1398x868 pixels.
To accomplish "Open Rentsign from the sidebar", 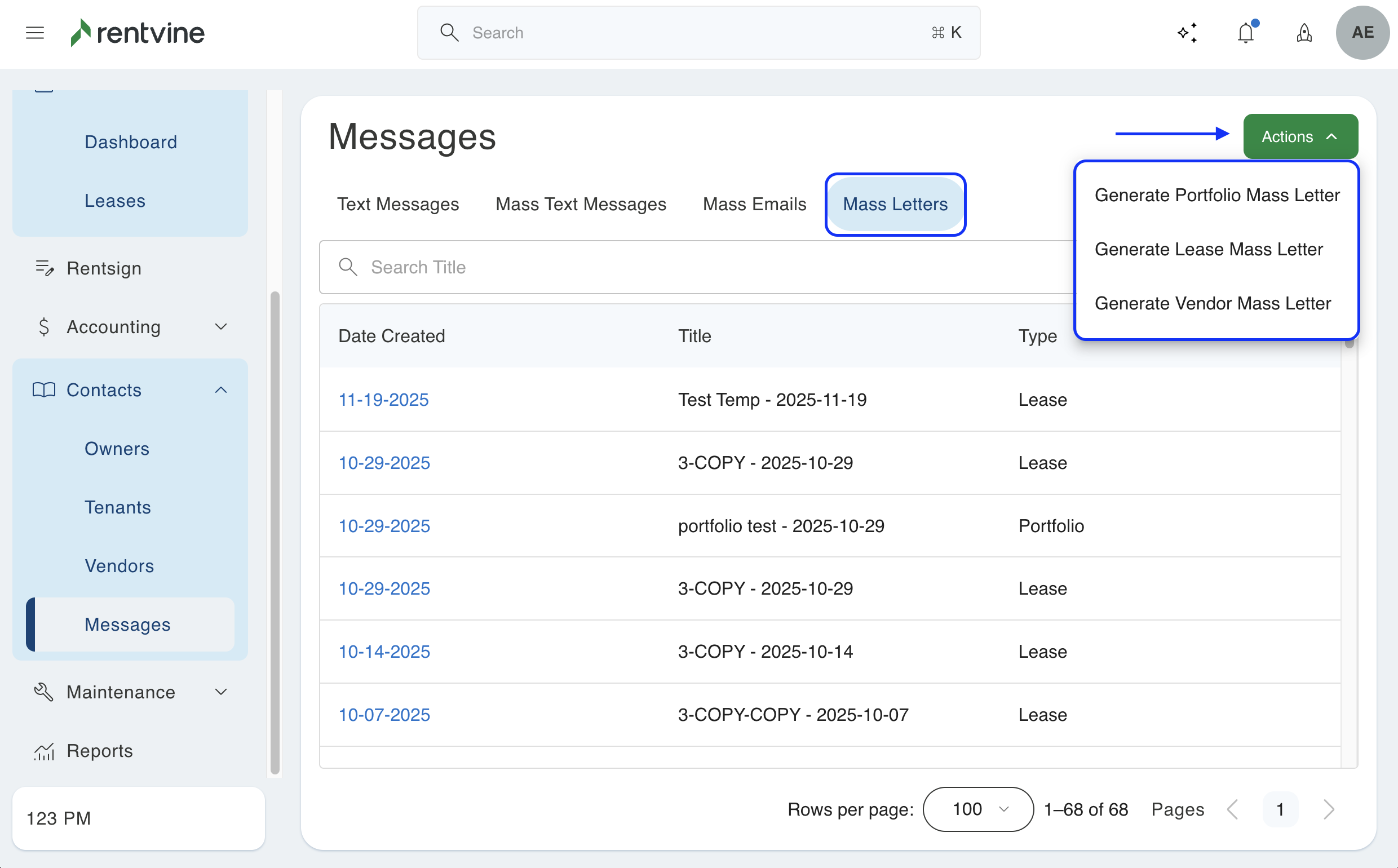I will [104, 268].
